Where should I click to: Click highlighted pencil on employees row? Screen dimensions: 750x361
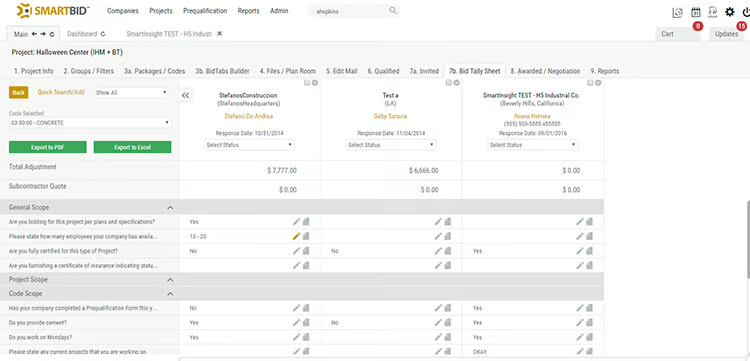pos(297,236)
